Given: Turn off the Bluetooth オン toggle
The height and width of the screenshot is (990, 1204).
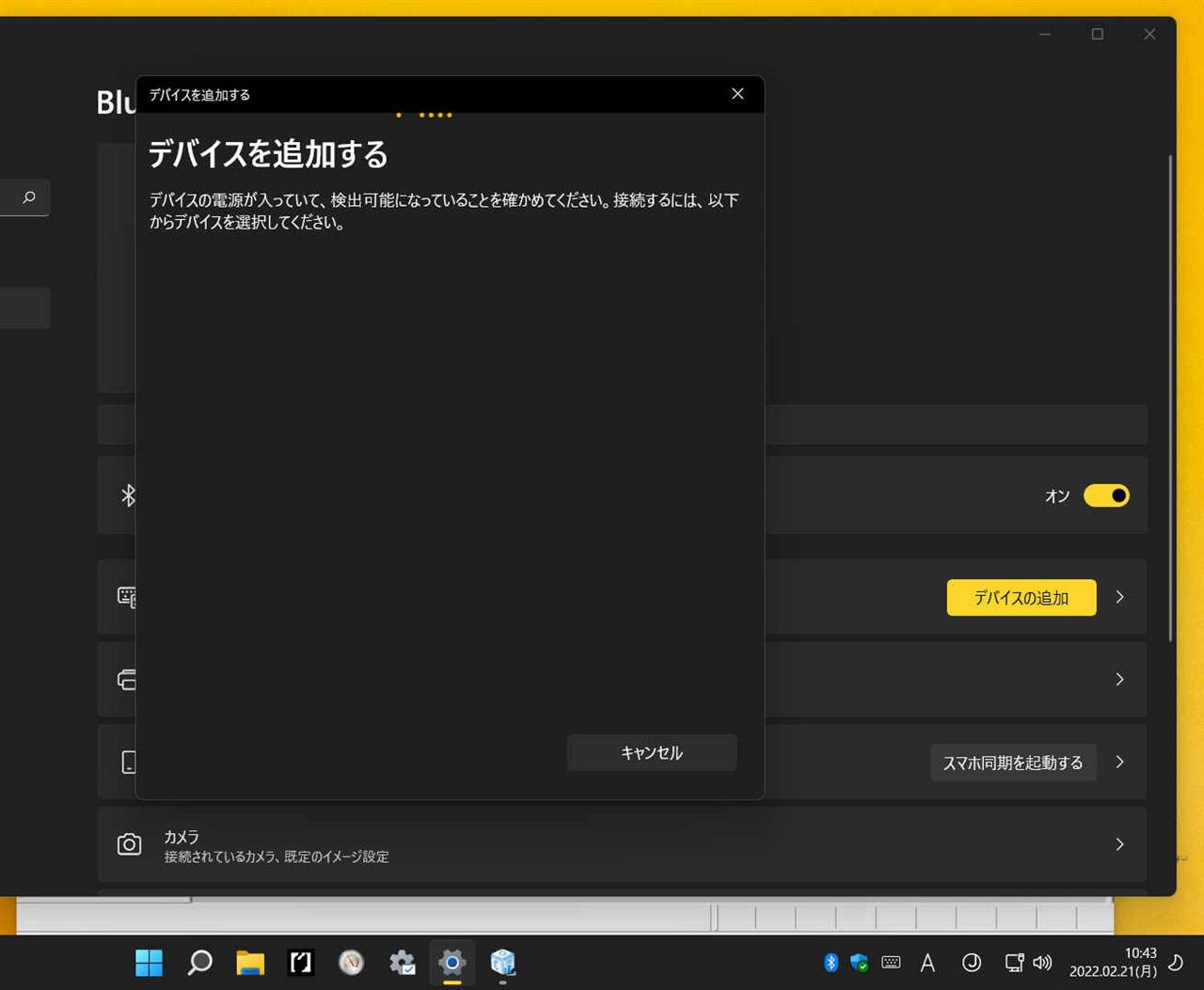Looking at the screenshot, I should click(1106, 495).
